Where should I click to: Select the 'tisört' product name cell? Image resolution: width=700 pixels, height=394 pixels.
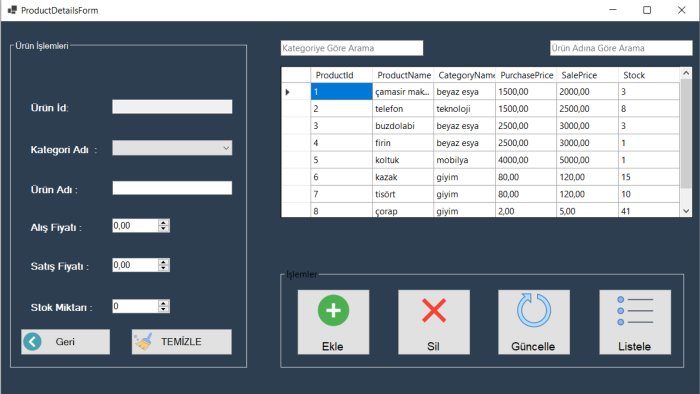click(403, 194)
